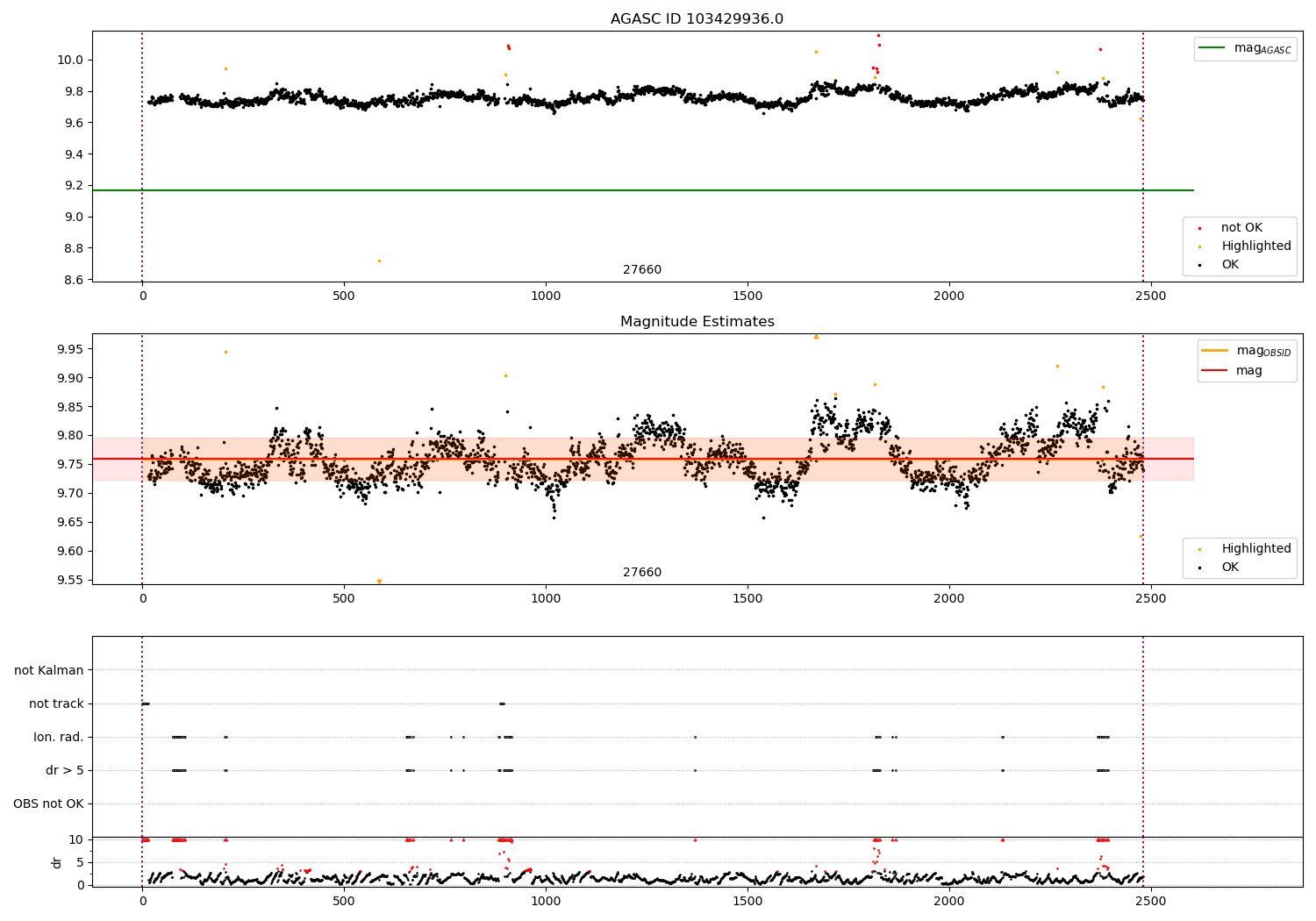Click the 'dr' y-axis label in bottom plot
This screenshot has width=1316, height=921.
[x=57, y=862]
